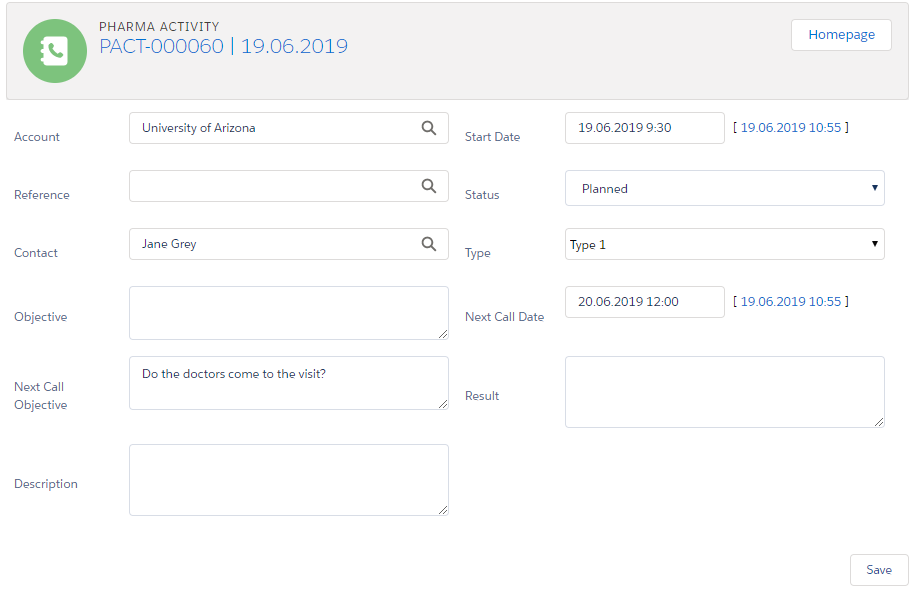Click the Next Call Date input field

click(x=644, y=302)
